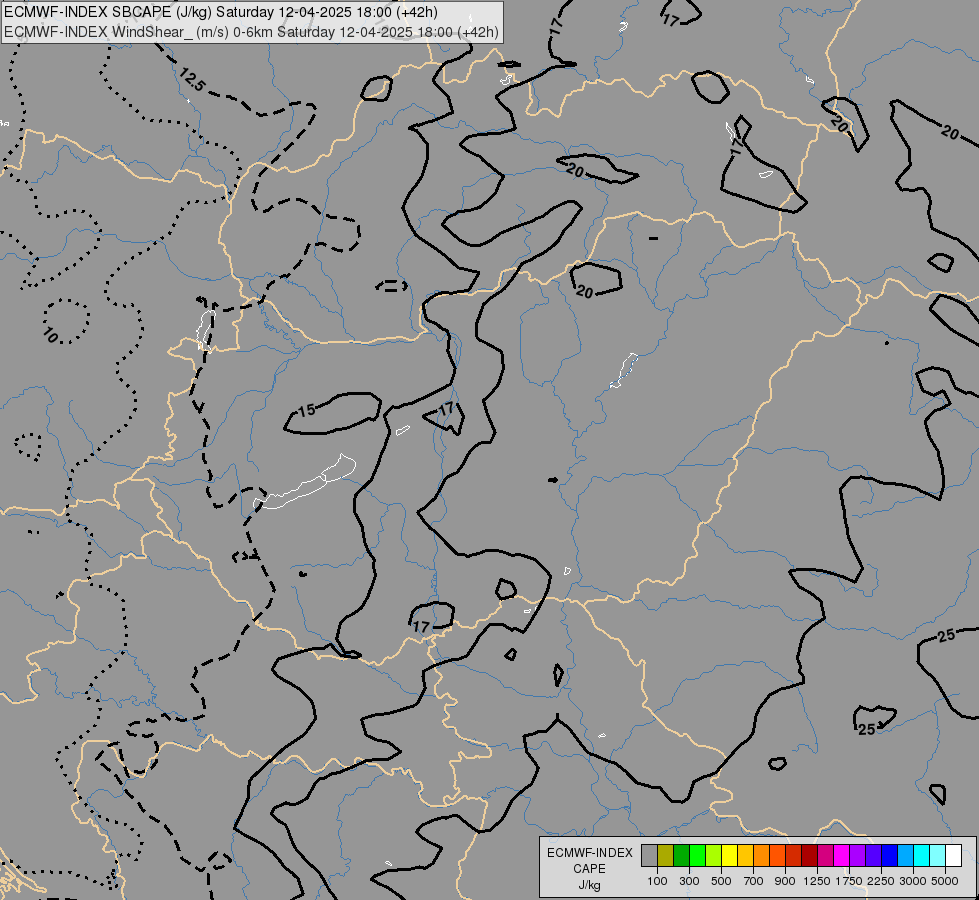Screen dimensions: 979x900
Task: Select the lime yellow-green legend swatch
Action: [714, 855]
